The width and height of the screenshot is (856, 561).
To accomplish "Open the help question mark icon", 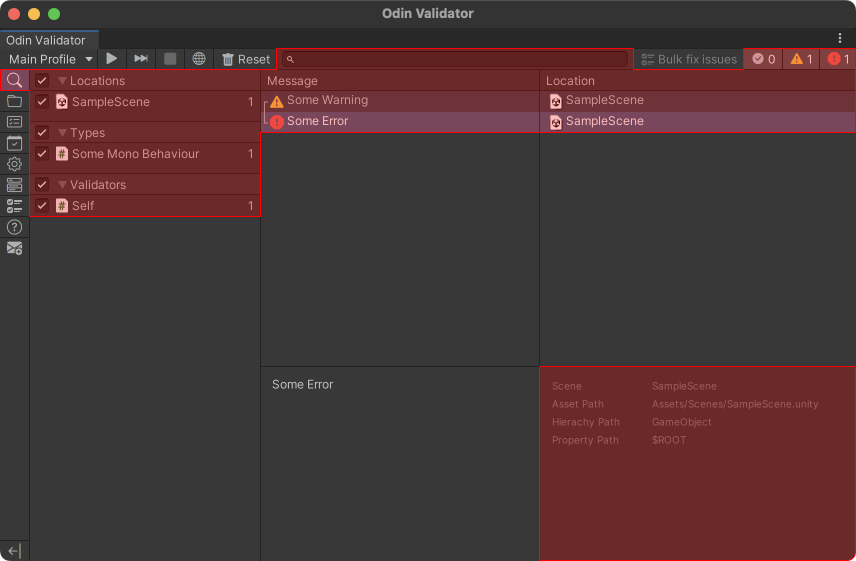I will coord(14,227).
